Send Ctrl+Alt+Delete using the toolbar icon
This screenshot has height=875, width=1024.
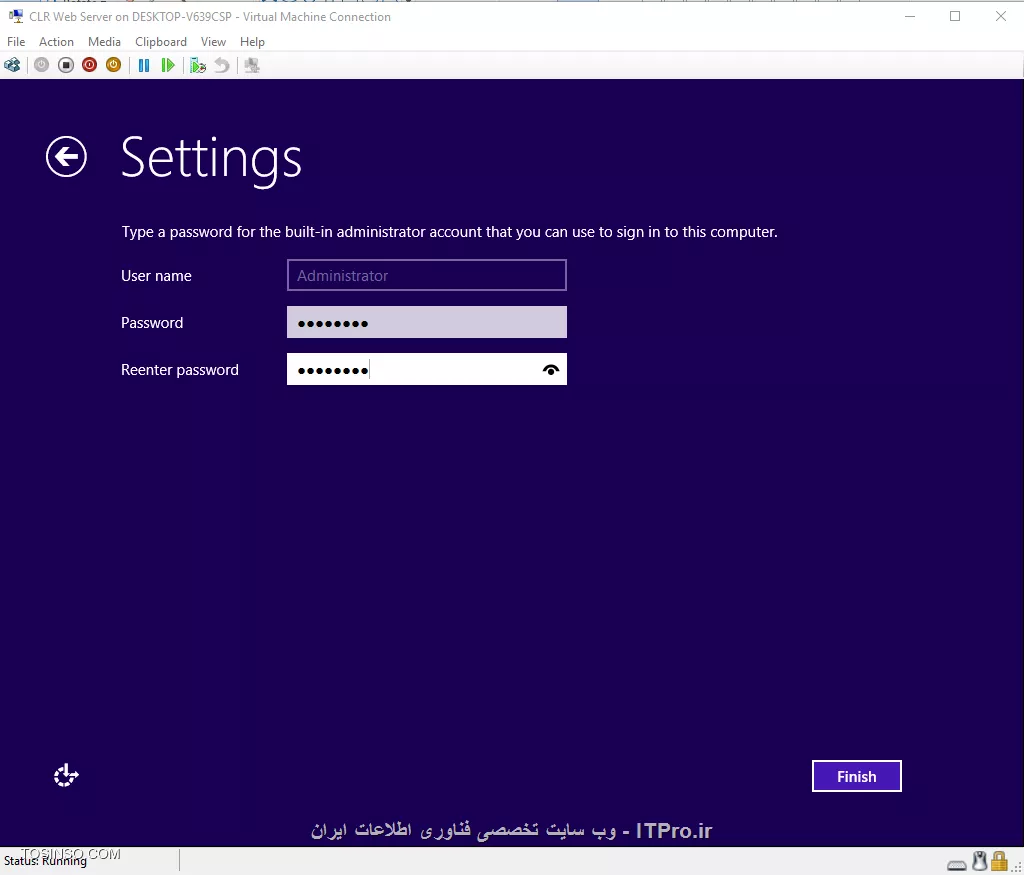[12, 64]
